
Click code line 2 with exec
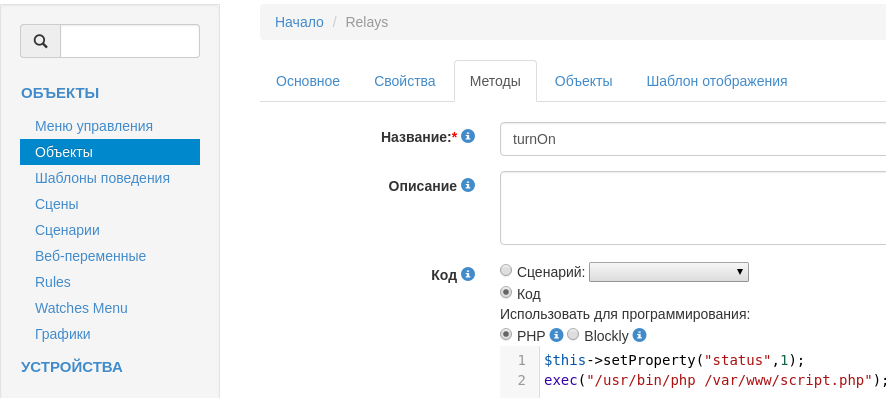tap(715, 380)
